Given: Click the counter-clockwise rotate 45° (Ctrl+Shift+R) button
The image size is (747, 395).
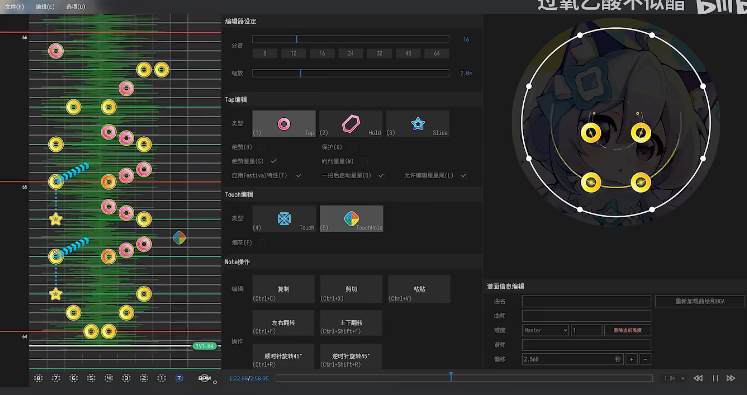Looking at the screenshot, I should pos(351,356).
